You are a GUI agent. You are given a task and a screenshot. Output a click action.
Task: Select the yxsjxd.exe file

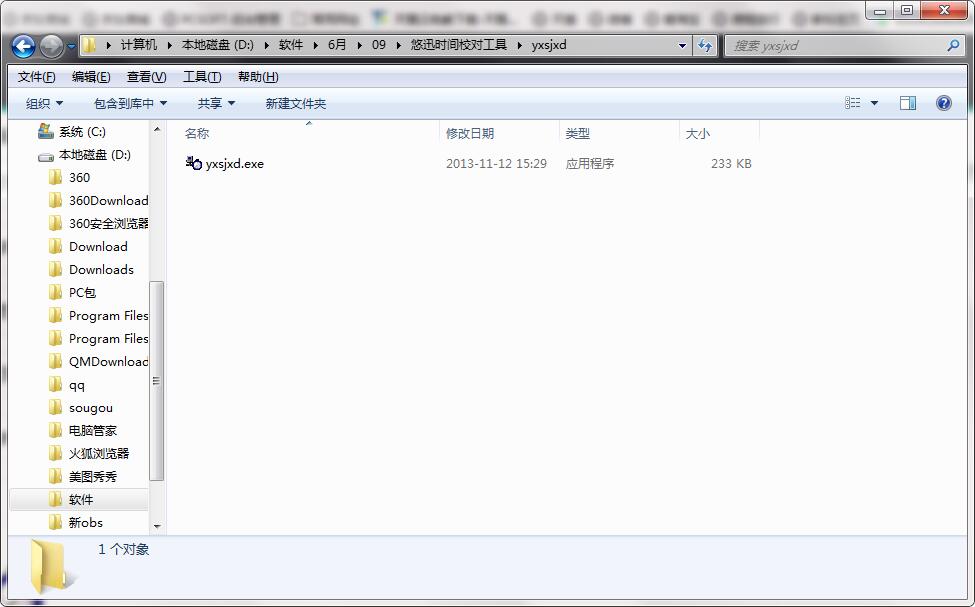pos(234,164)
